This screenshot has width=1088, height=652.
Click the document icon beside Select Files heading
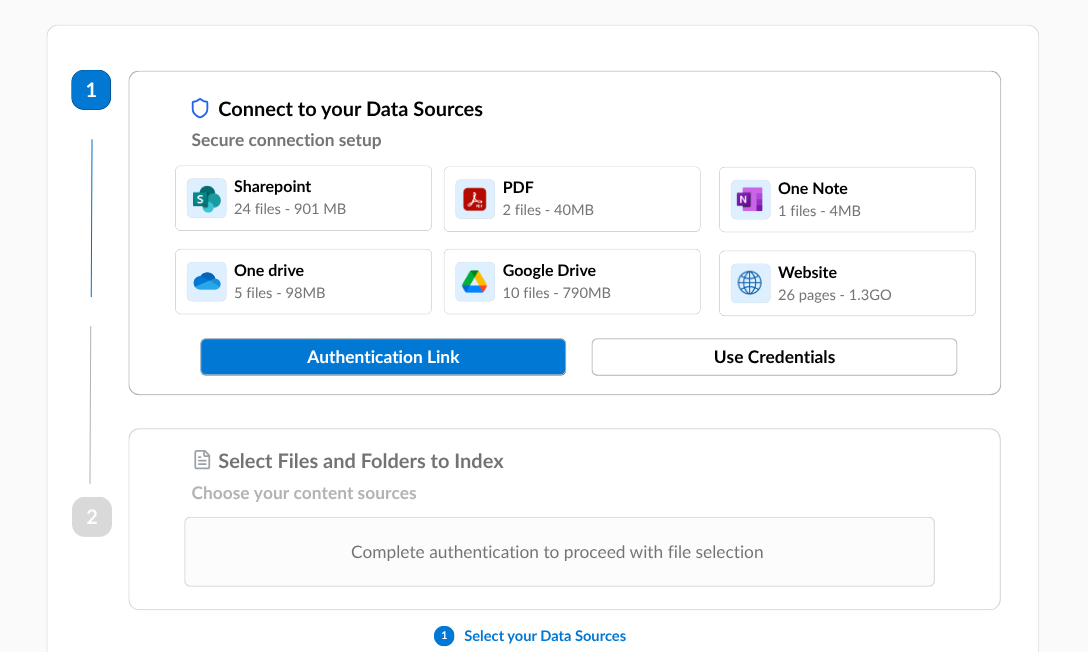[x=201, y=460]
